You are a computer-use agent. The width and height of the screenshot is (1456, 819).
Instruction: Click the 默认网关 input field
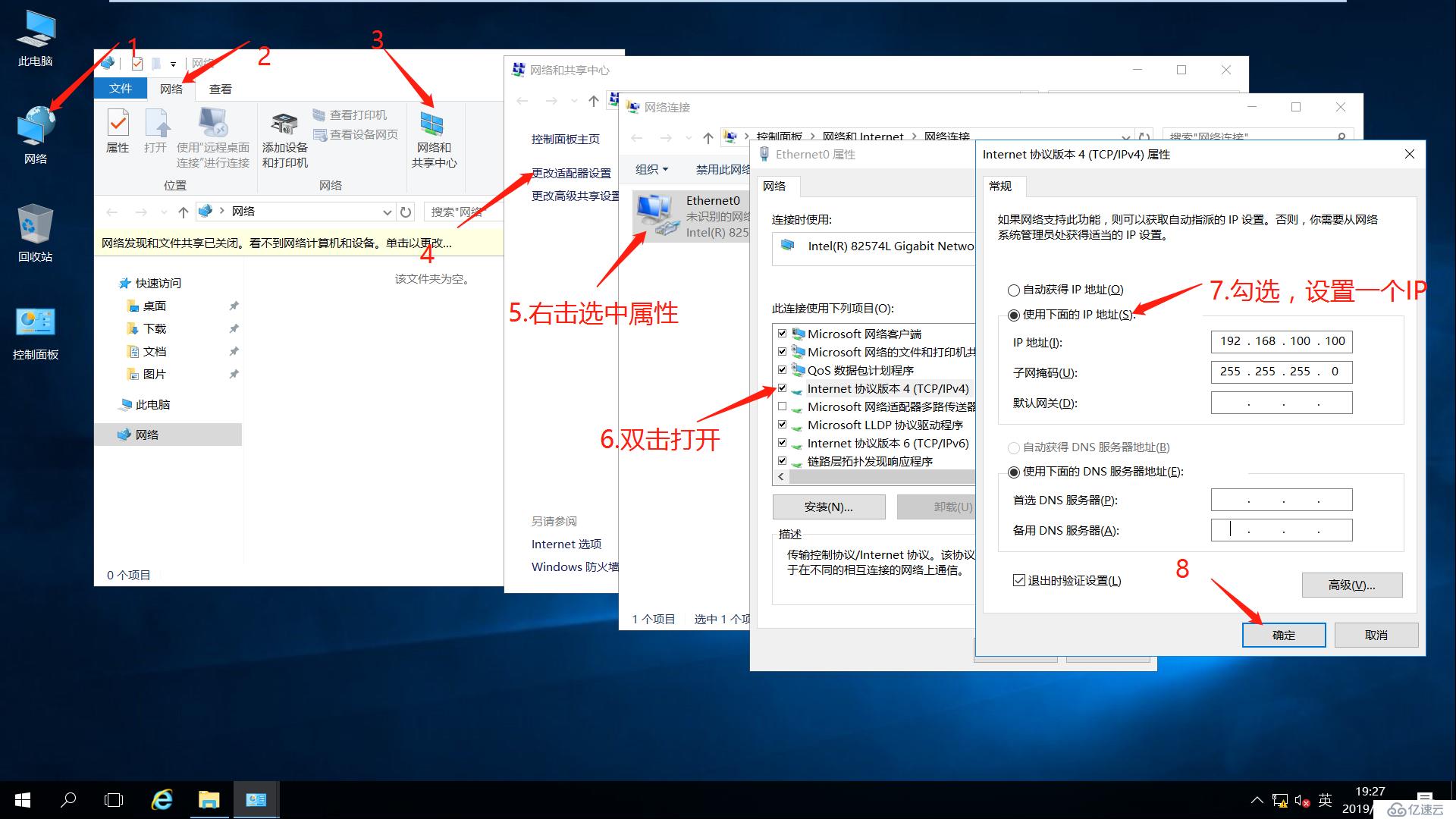1282,403
